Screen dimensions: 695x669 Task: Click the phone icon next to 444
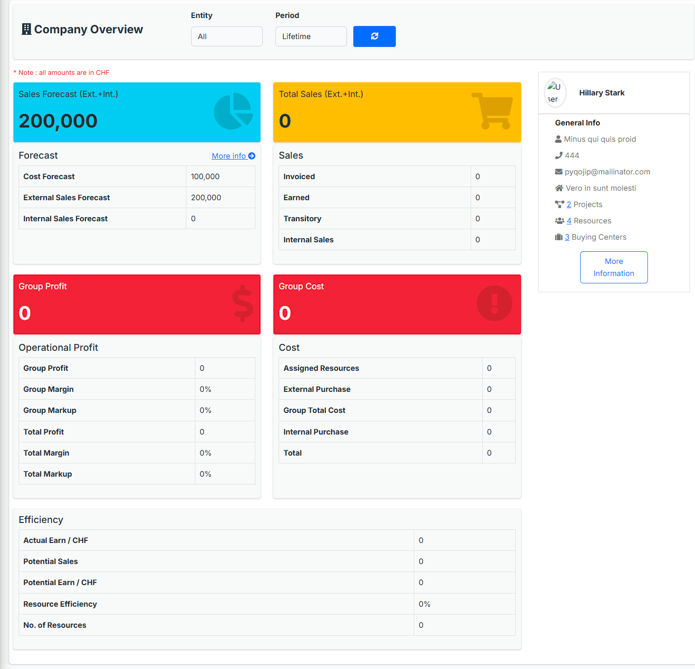click(x=558, y=156)
